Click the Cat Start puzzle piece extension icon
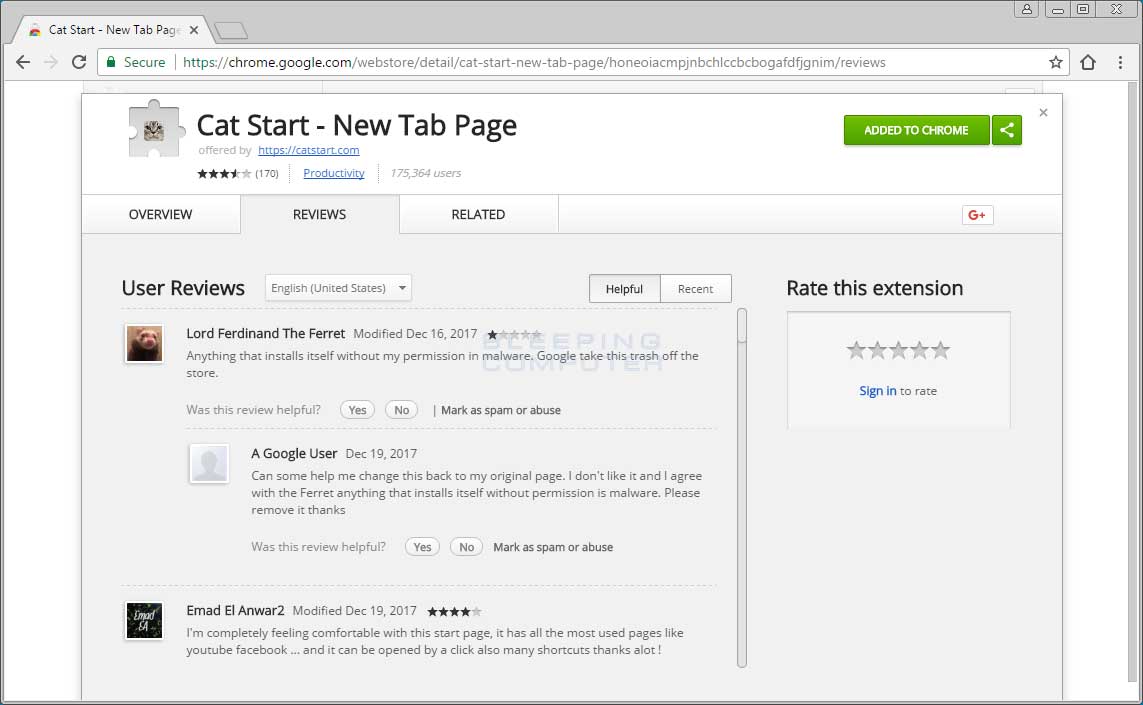This screenshot has height=705, width=1143. [x=155, y=130]
